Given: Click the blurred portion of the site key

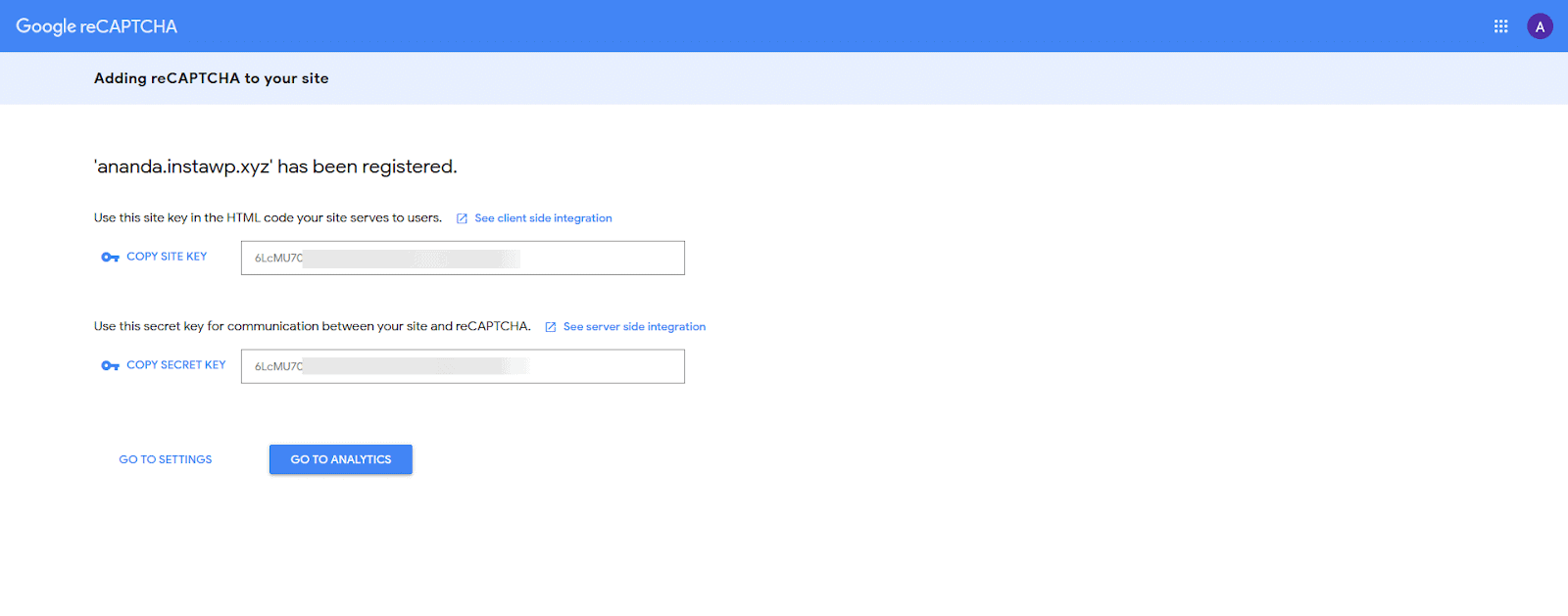Looking at the screenshot, I should (x=412, y=259).
